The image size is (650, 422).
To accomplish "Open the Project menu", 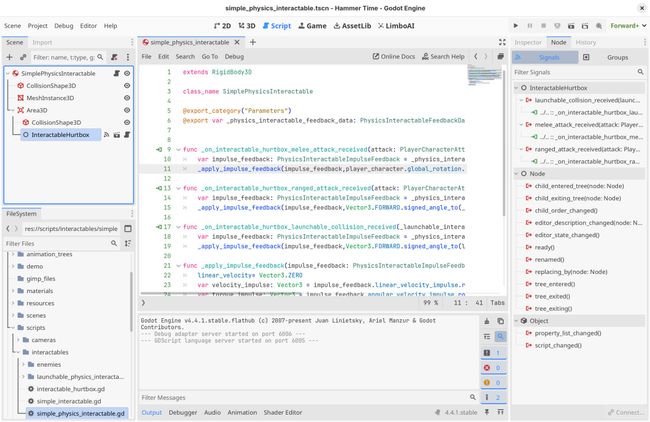I will (x=37, y=26).
